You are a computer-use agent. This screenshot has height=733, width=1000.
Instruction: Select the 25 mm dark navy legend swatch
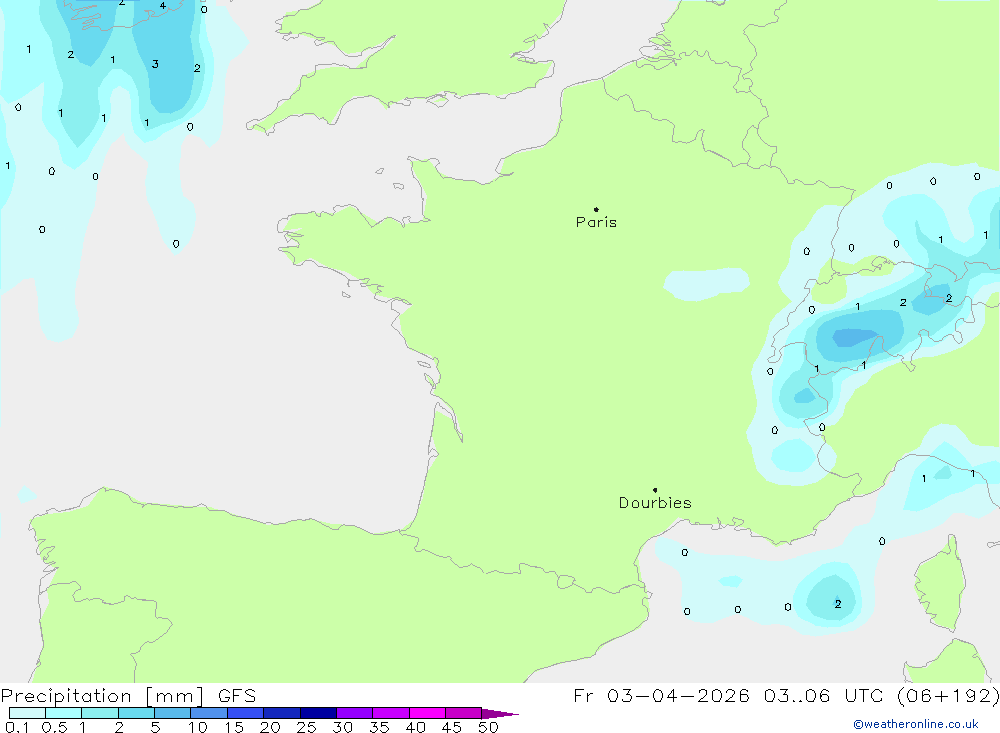pos(318,713)
